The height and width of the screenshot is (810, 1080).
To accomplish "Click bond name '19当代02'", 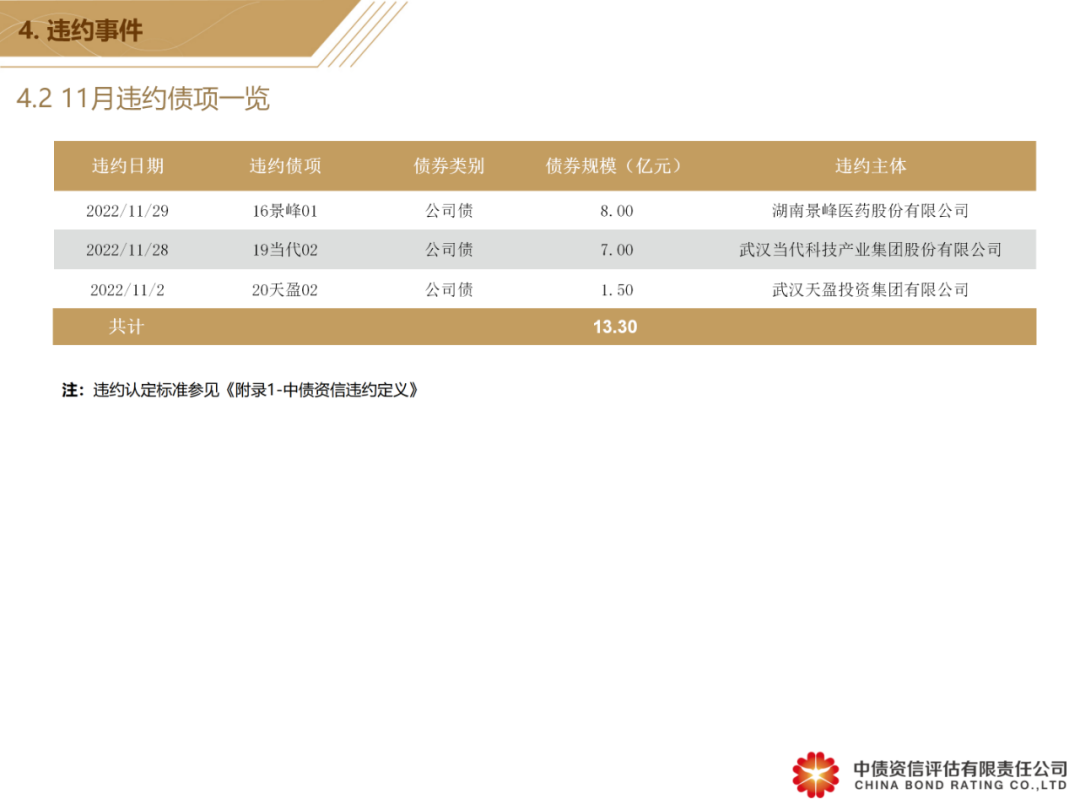I will (x=285, y=250).
